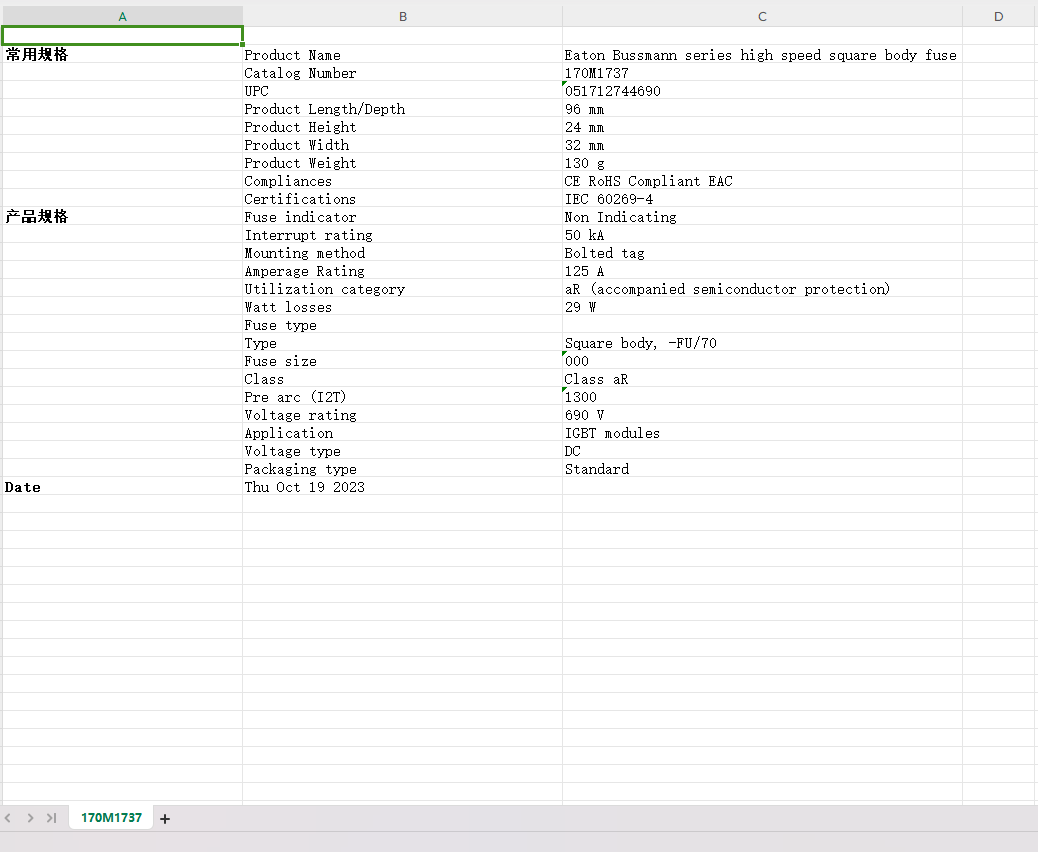Viewport: 1038px width, 852px height.
Task: Select the Product Weight cell
Action: (x=402, y=162)
